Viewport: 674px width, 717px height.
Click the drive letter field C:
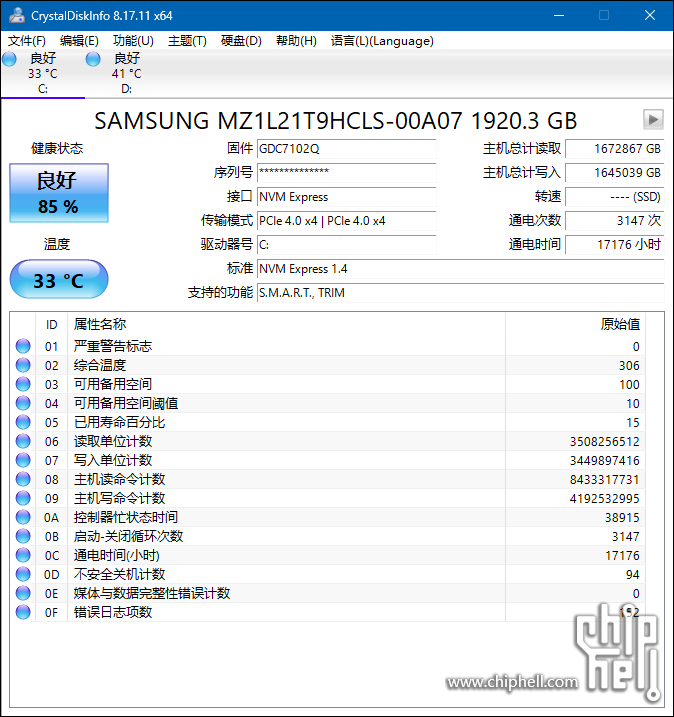click(346, 245)
